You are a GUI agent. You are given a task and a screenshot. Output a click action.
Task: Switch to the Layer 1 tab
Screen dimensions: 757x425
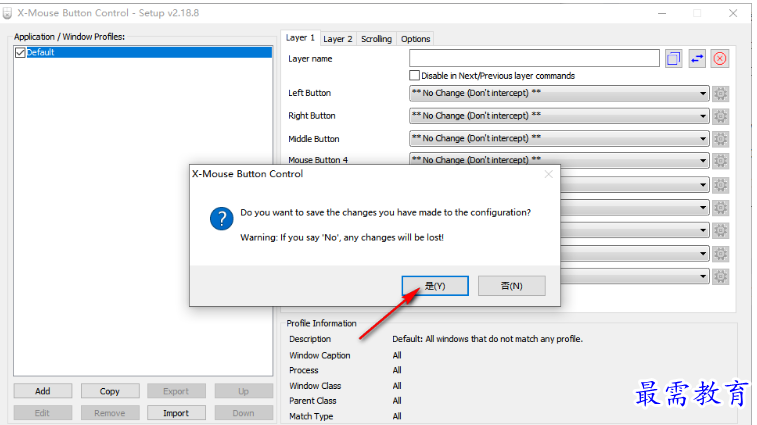(300, 38)
